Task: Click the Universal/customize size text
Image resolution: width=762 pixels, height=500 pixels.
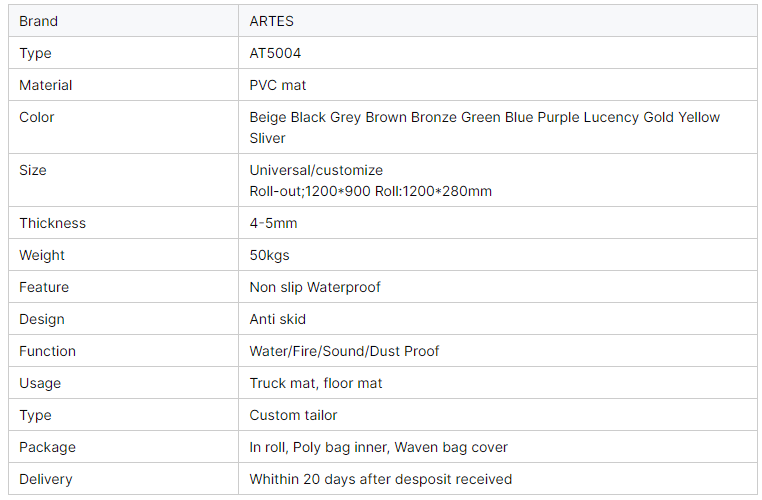Action: [316, 170]
